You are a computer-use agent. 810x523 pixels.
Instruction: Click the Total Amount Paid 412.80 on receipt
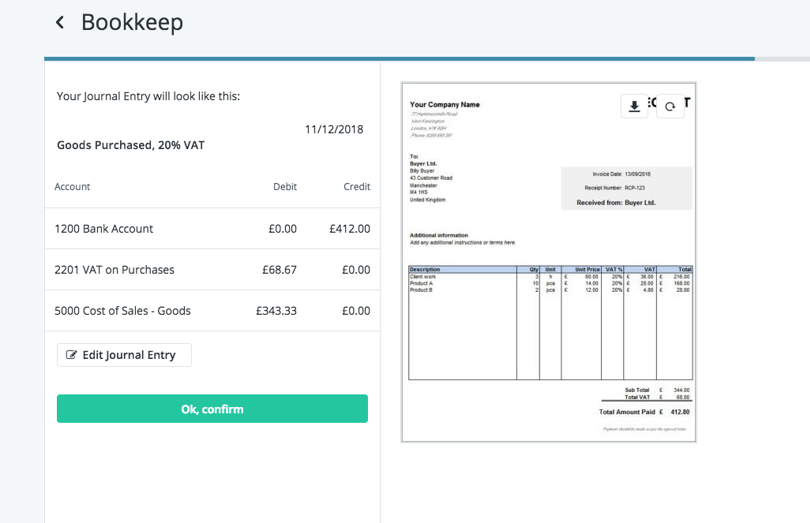pyautogui.click(x=644, y=412)
